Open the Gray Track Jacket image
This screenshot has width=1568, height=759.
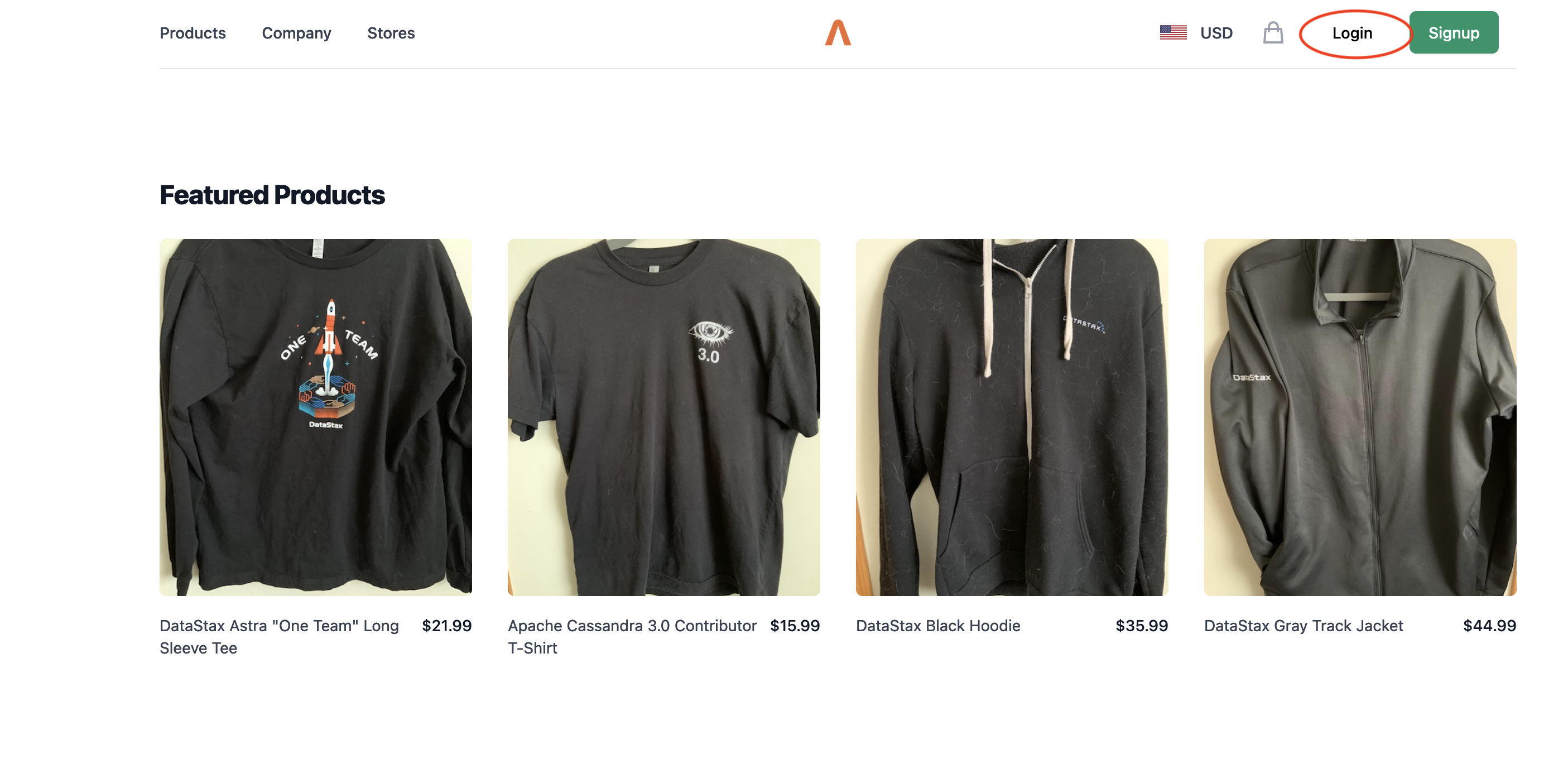(1360, 417)
